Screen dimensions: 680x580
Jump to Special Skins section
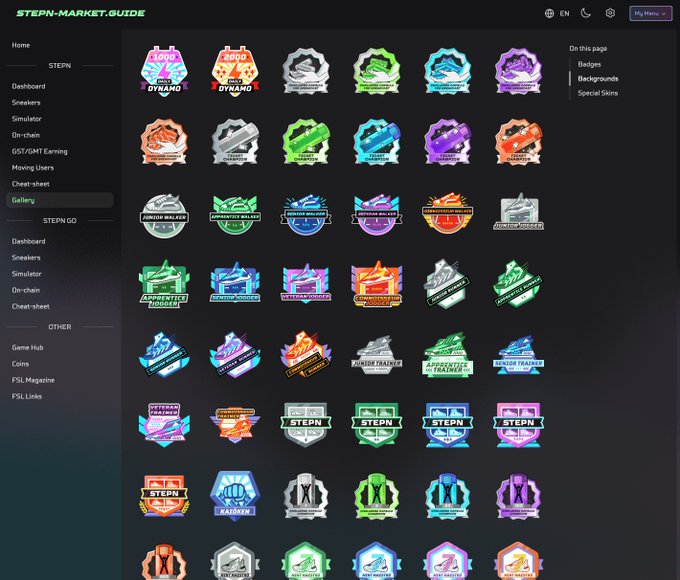[598, 93]
